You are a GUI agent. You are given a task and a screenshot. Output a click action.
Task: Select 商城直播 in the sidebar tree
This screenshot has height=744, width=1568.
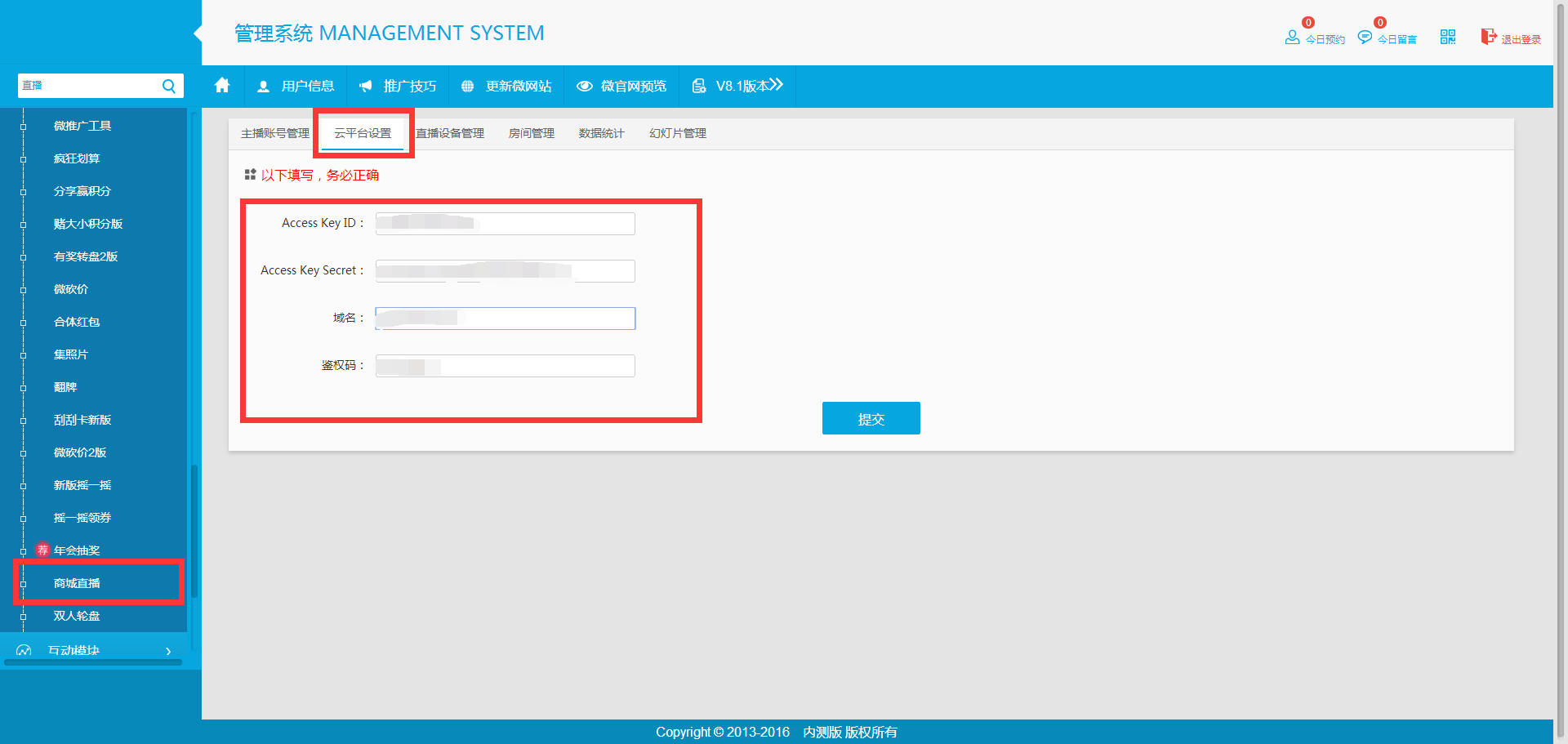pyautogui.click(x=77, y=583)
